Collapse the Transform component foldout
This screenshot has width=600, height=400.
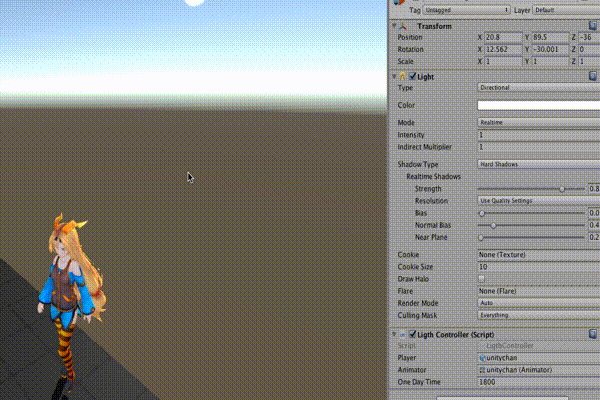pos(394,26)
